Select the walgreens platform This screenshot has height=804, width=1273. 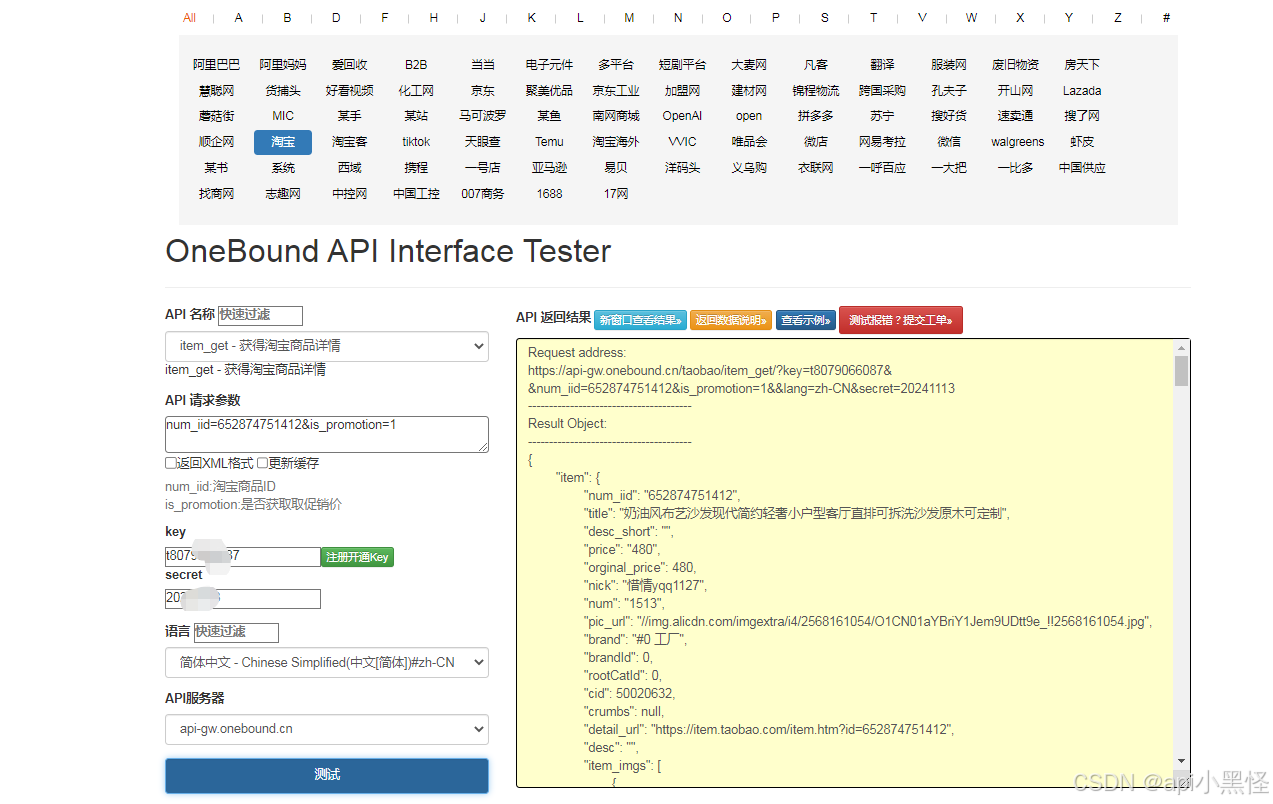1017,142
